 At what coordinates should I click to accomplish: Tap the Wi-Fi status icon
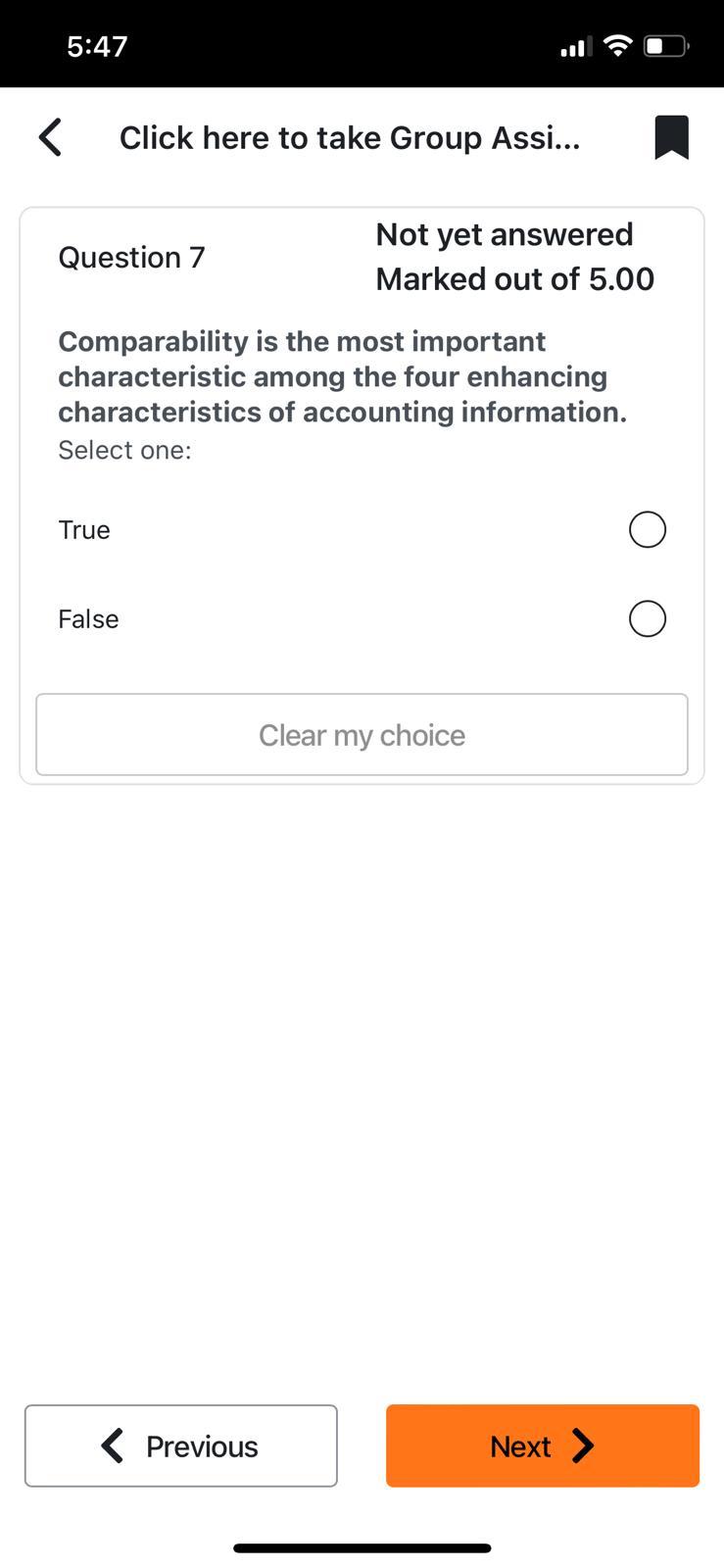(x=617, y=44)
